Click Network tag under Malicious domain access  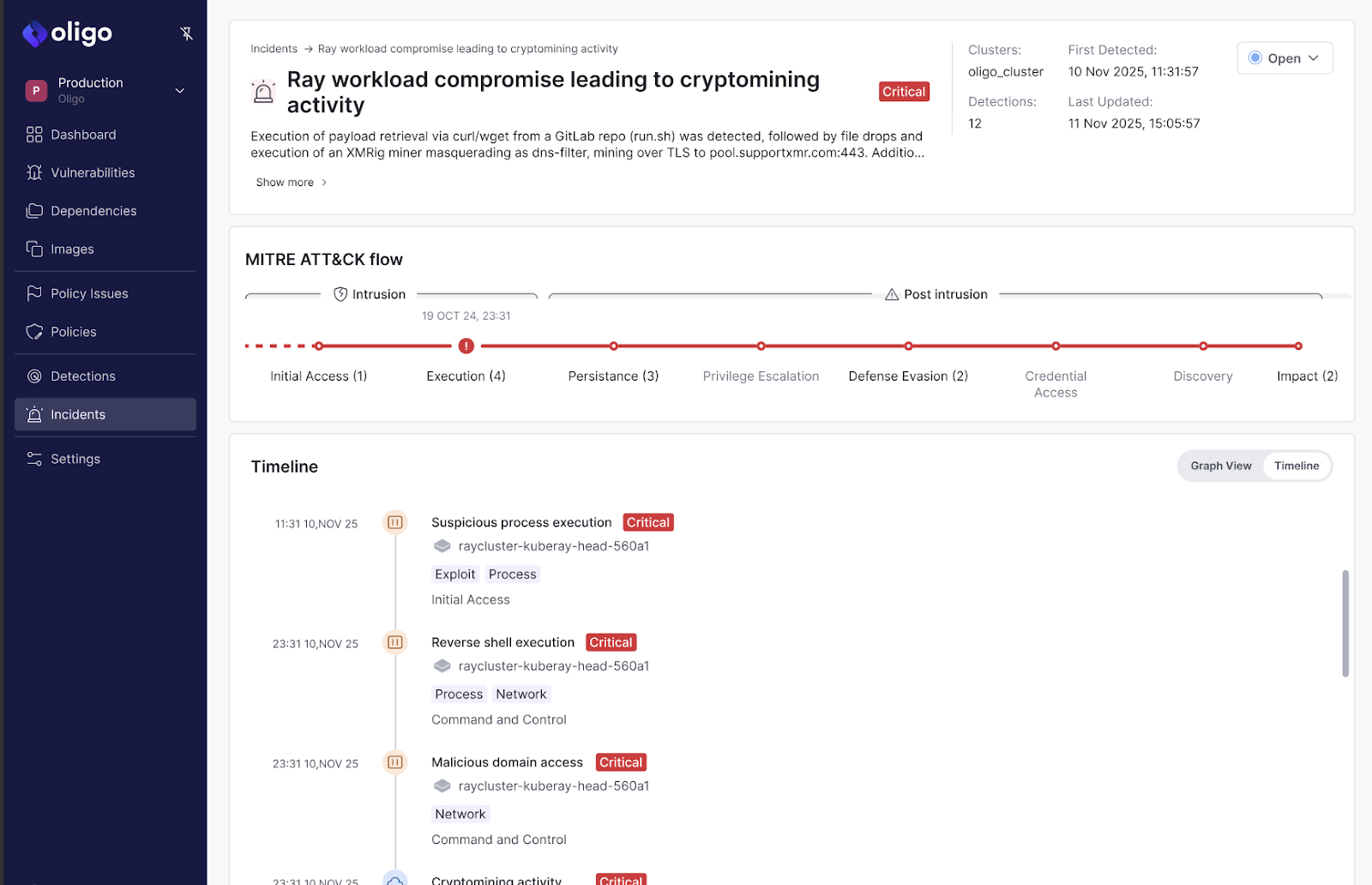coord(460,815)
